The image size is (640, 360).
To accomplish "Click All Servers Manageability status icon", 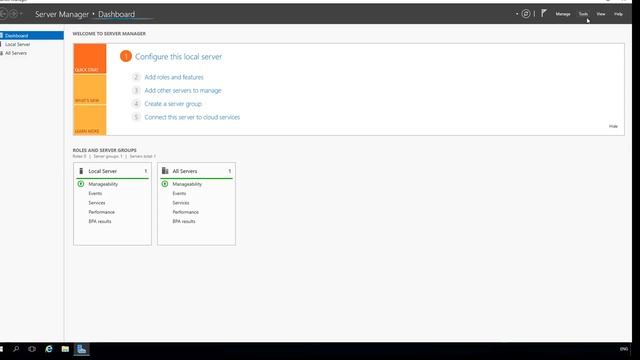I will 165,184.
